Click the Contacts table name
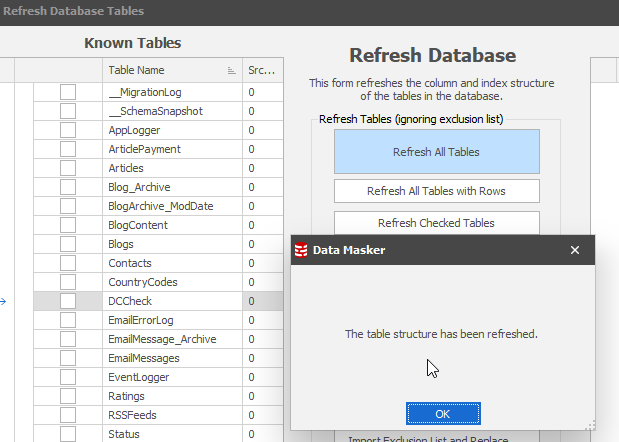The height and width of the screenshot is (442, 619). [x=130, y=263]
